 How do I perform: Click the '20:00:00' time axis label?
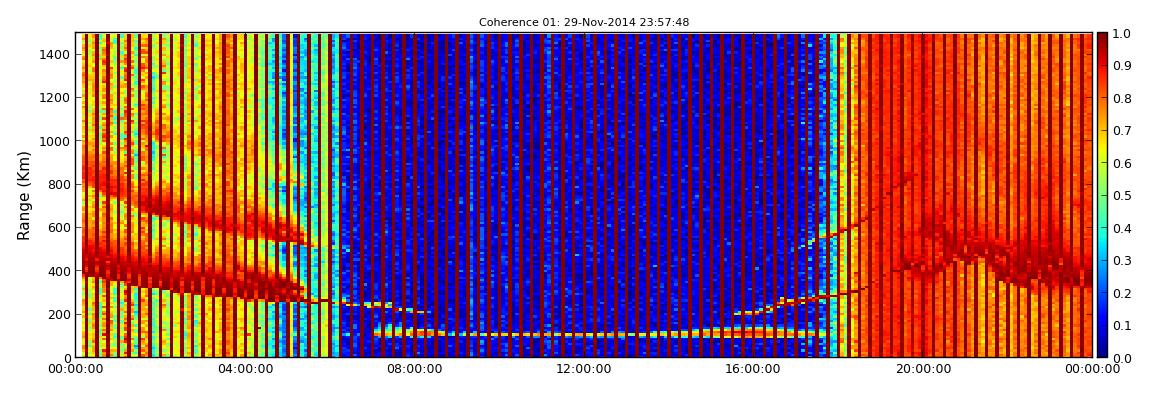click(923, 369)
